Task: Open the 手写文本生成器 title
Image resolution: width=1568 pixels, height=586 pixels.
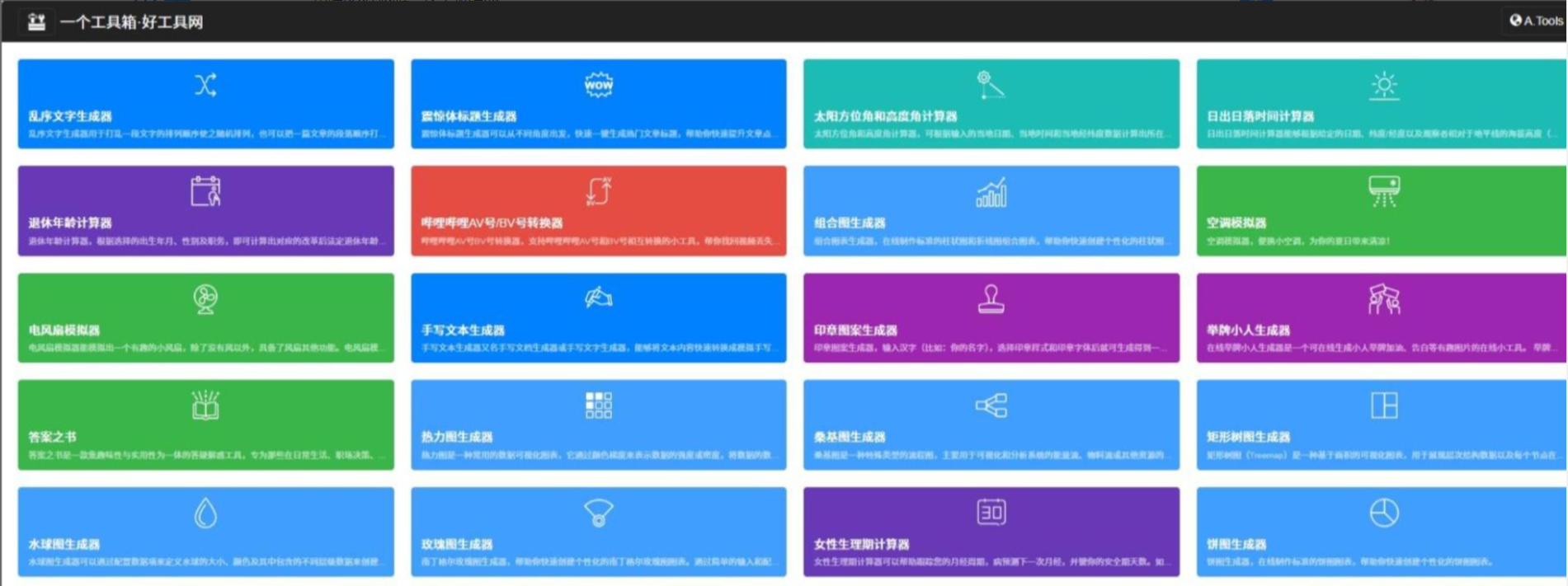Action: (x=463, y=330)
